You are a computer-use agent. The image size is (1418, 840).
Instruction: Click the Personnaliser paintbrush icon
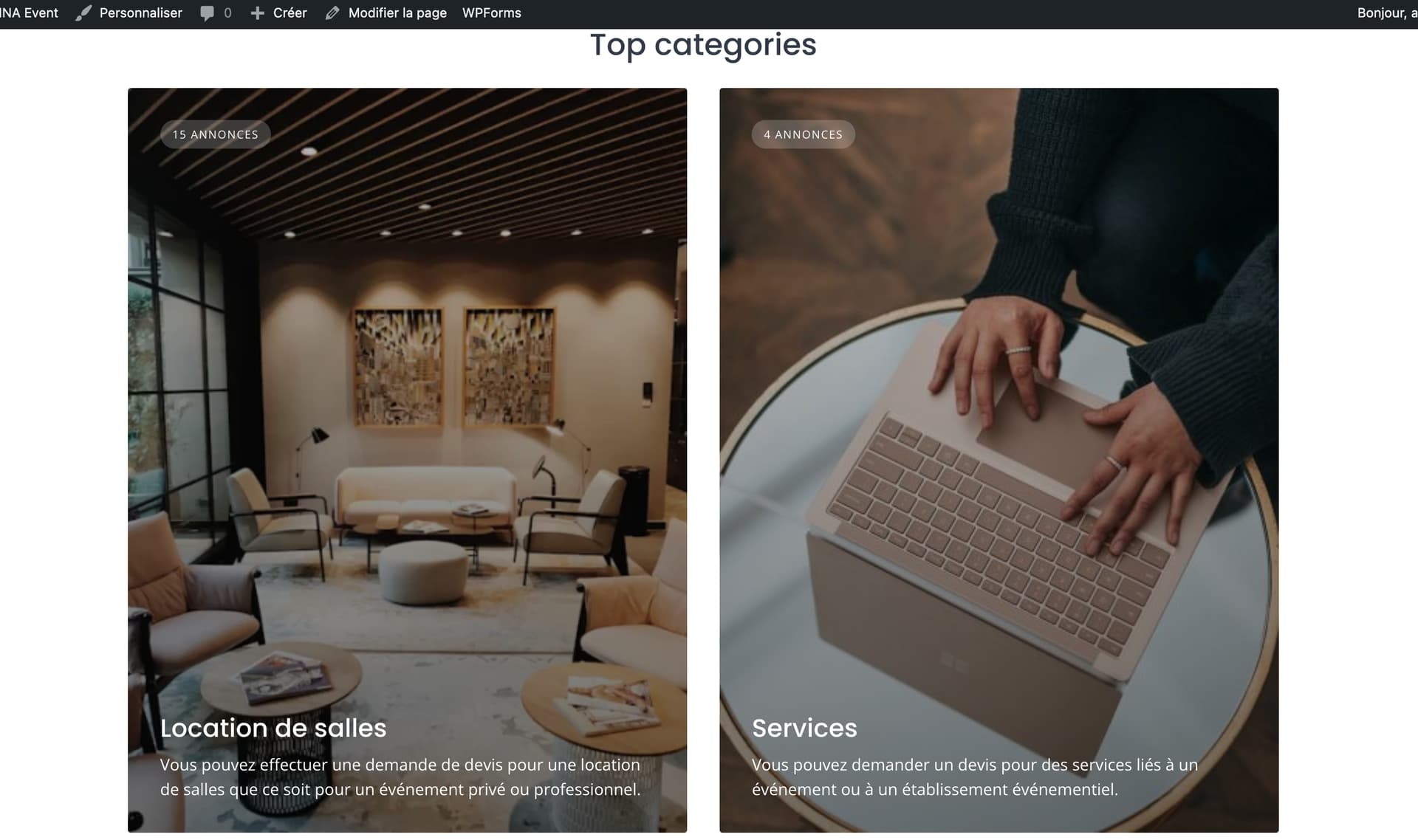point(83,13)
